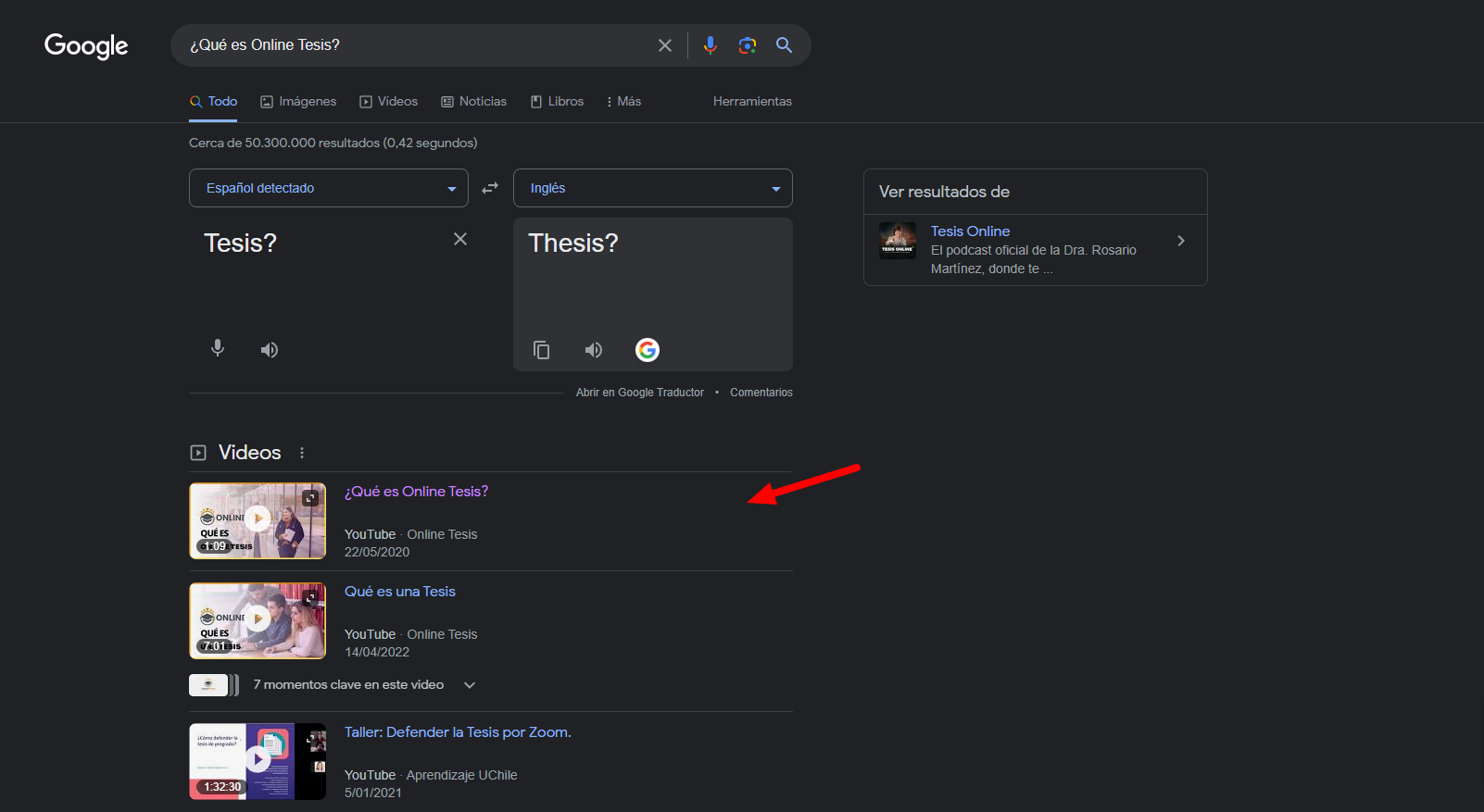Open translator Comentarios feedback link
This screenshot has height=812, width=1484.
(761, 393)
